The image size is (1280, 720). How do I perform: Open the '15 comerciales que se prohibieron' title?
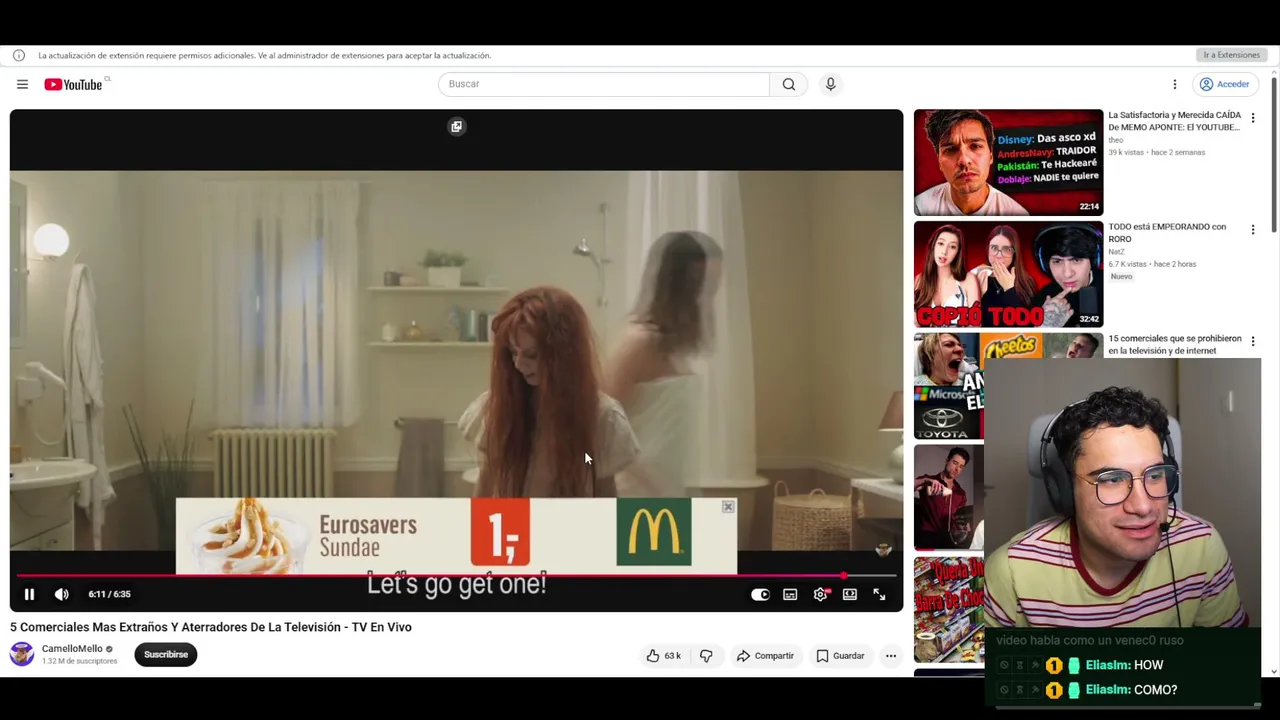[1174, 345]
